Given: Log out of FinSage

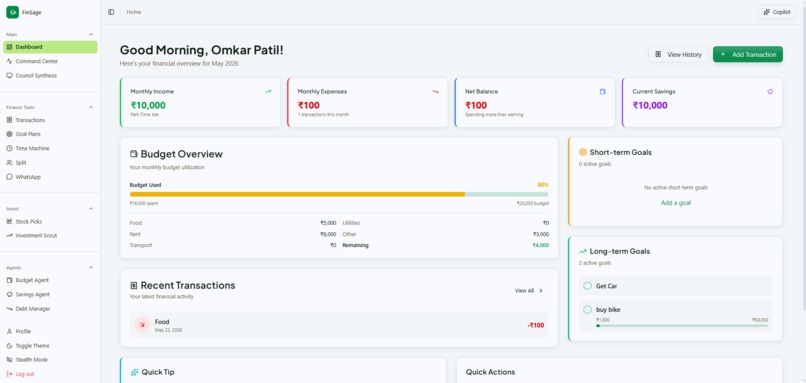Looking at the screenshot, I should 50,374.
